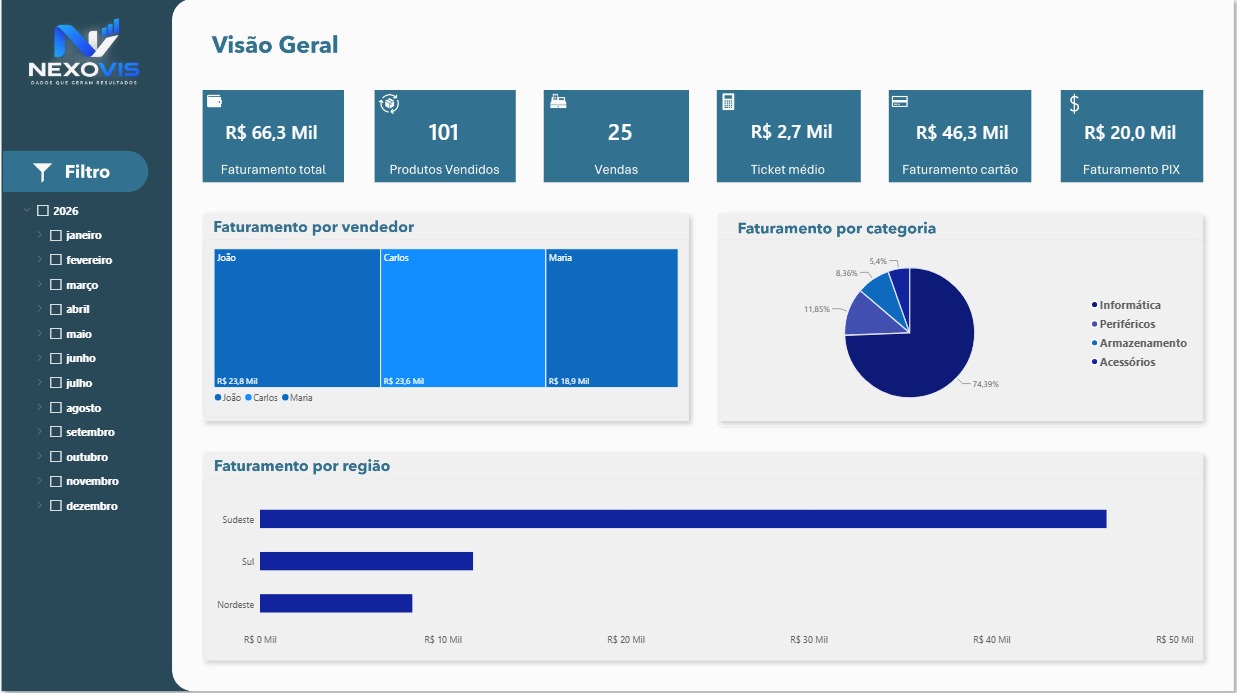Expand the julho month node

pyautogui.click(x=40, y=383)
